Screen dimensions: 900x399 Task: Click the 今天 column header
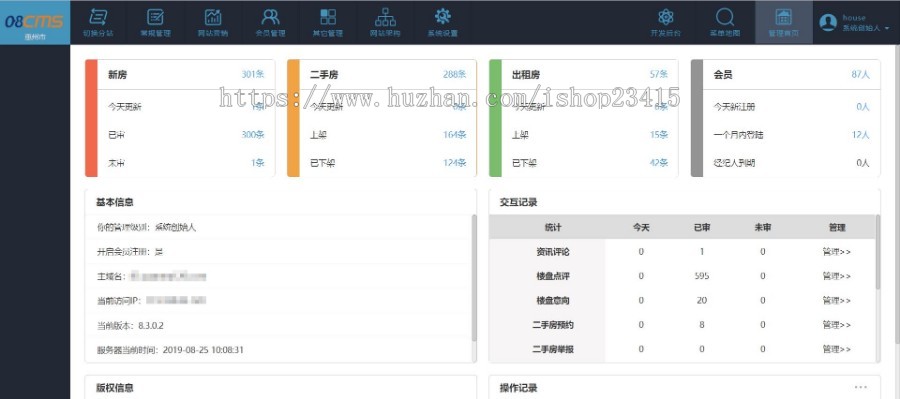click(641, 227)
